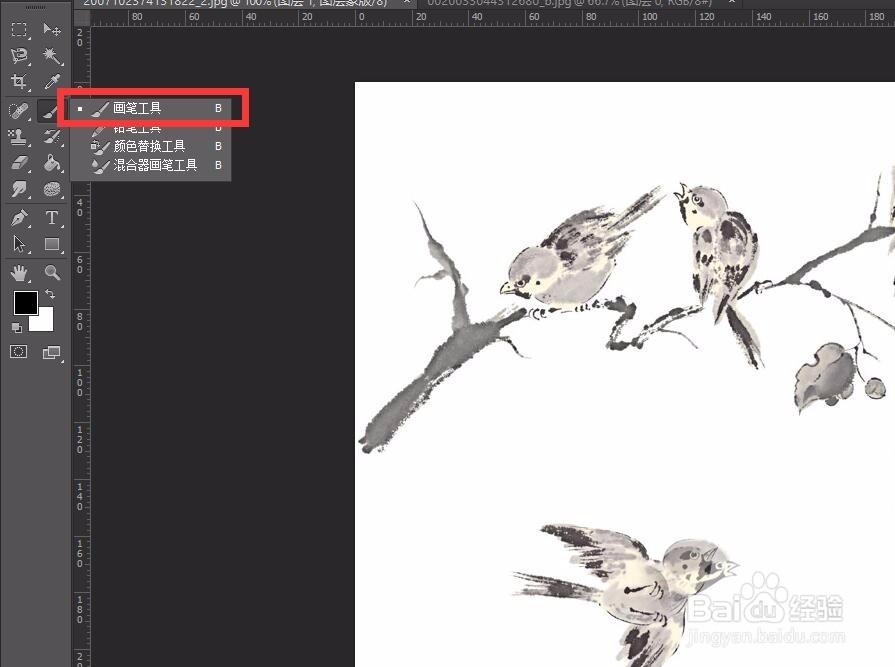Choose 画笔工具 from the flyout
Image resolution: width=895 pixels, height=667 pixels.
[x=151, y=108]
